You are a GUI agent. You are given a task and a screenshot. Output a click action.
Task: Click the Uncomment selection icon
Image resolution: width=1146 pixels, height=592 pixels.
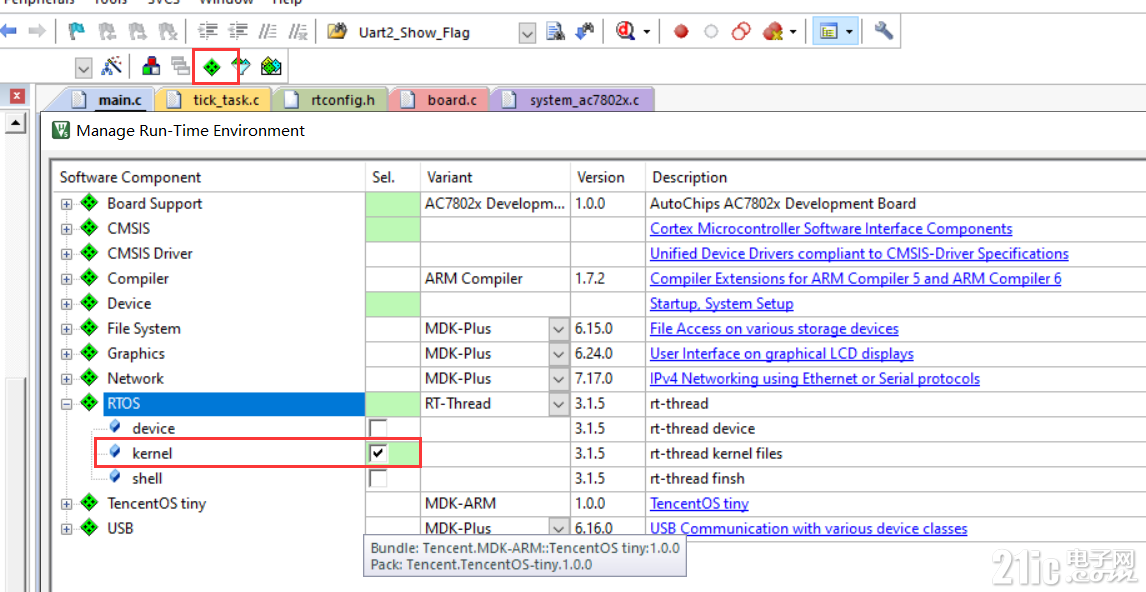click(297, 31)
